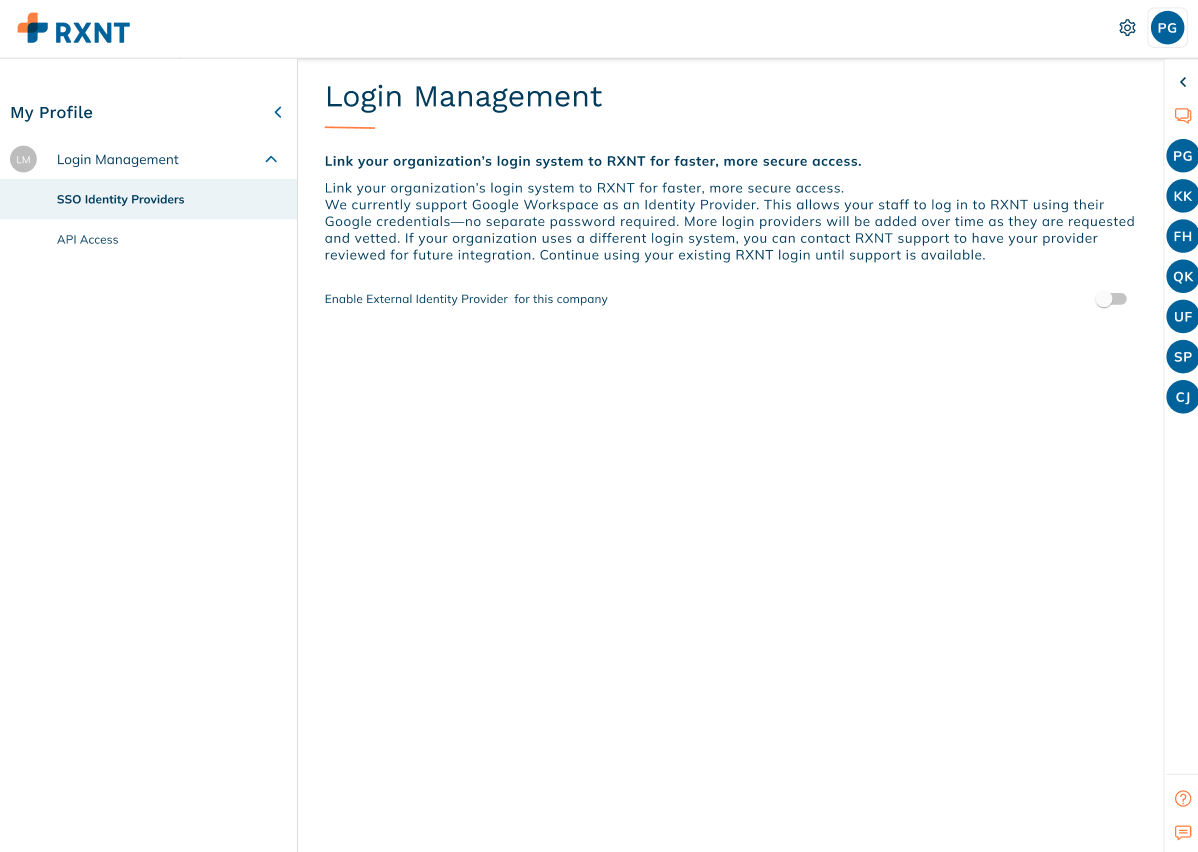Screen dimensions: 1198x852
Task: Click the RXNT logo
Action: 74,29
